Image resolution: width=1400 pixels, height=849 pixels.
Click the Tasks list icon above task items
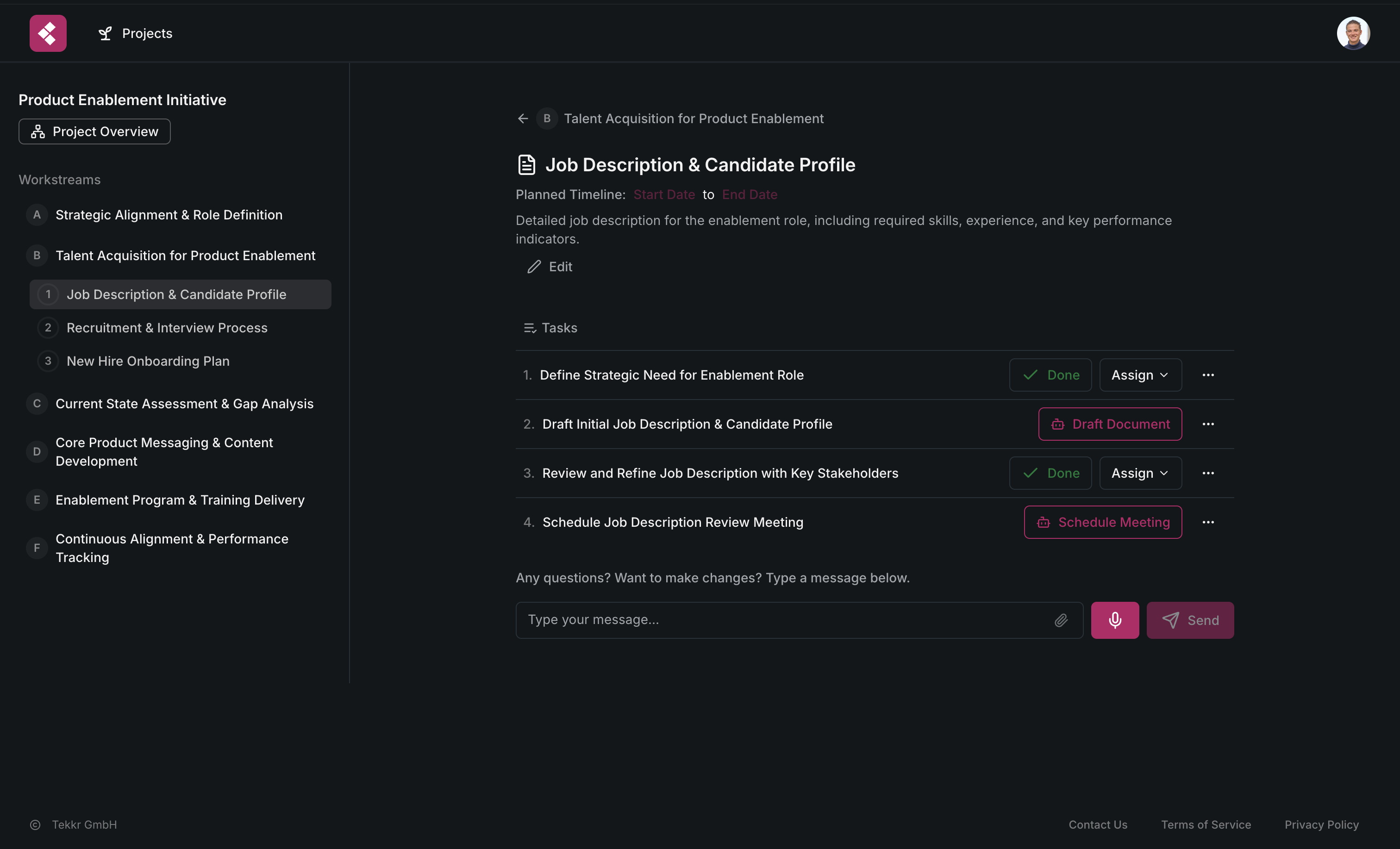pos(529,328)
